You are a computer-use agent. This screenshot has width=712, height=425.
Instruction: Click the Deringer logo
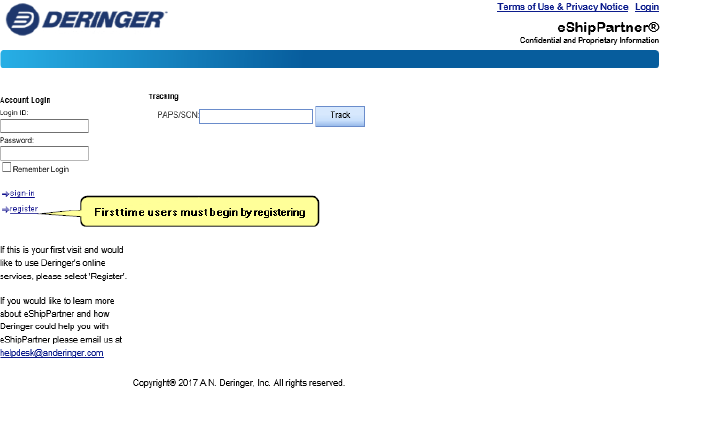coord(86,20)
